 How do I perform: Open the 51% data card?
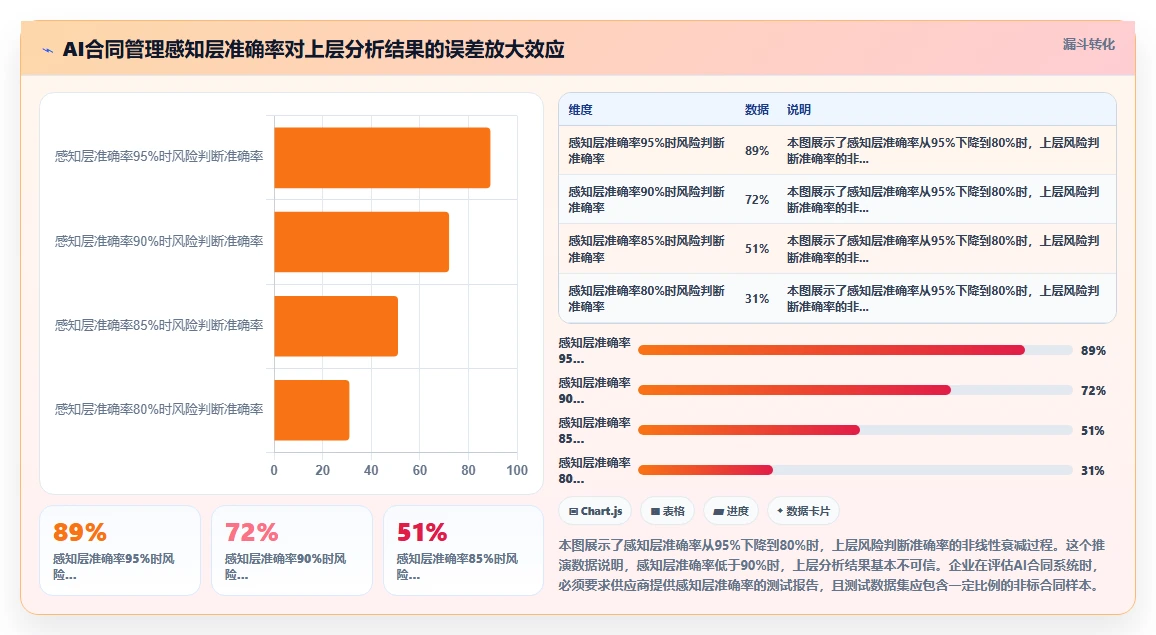click(x=464, y=550)
